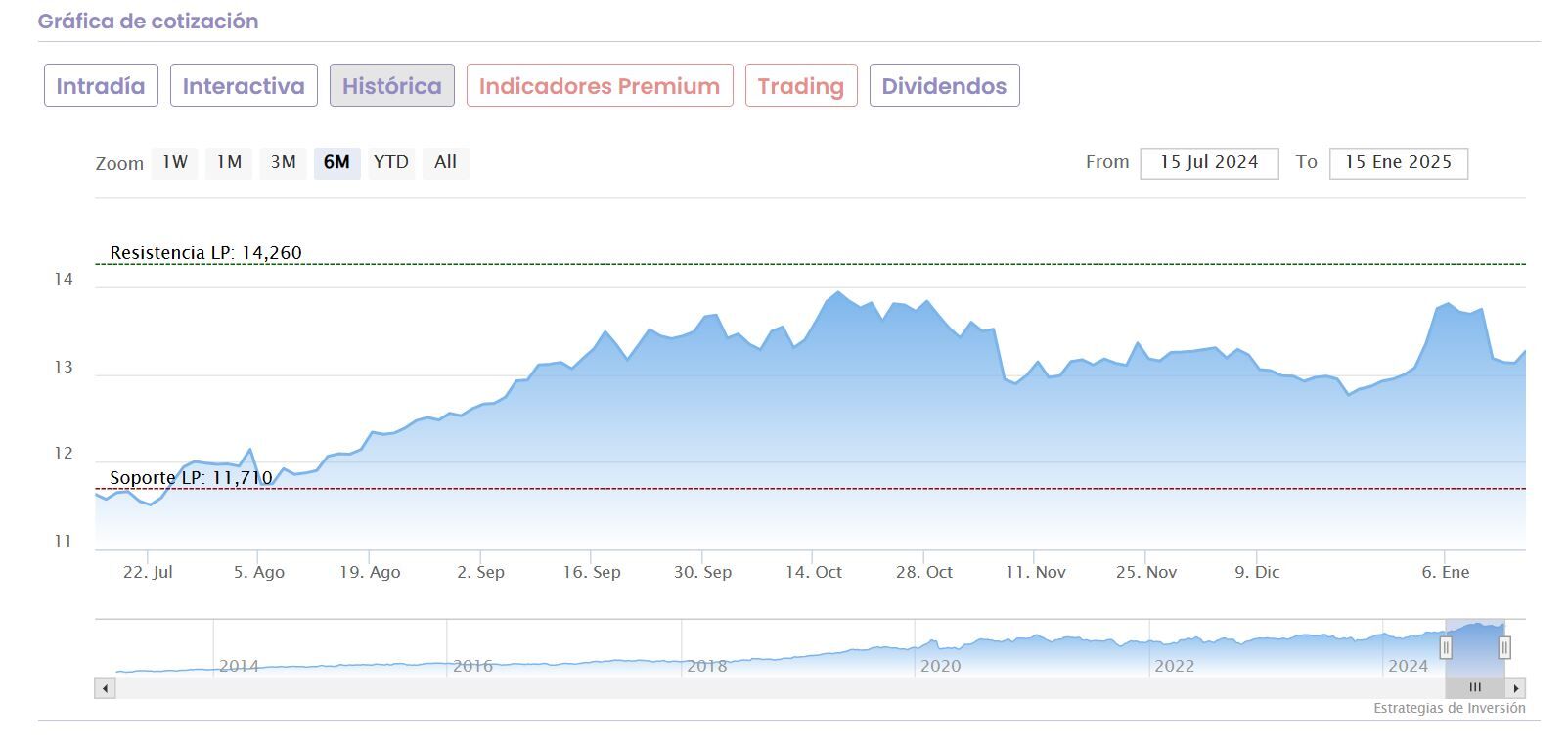Open the Indicadores Premium tab
Image resolution: width=1568 pixels, height=745 pixels.
600,86
